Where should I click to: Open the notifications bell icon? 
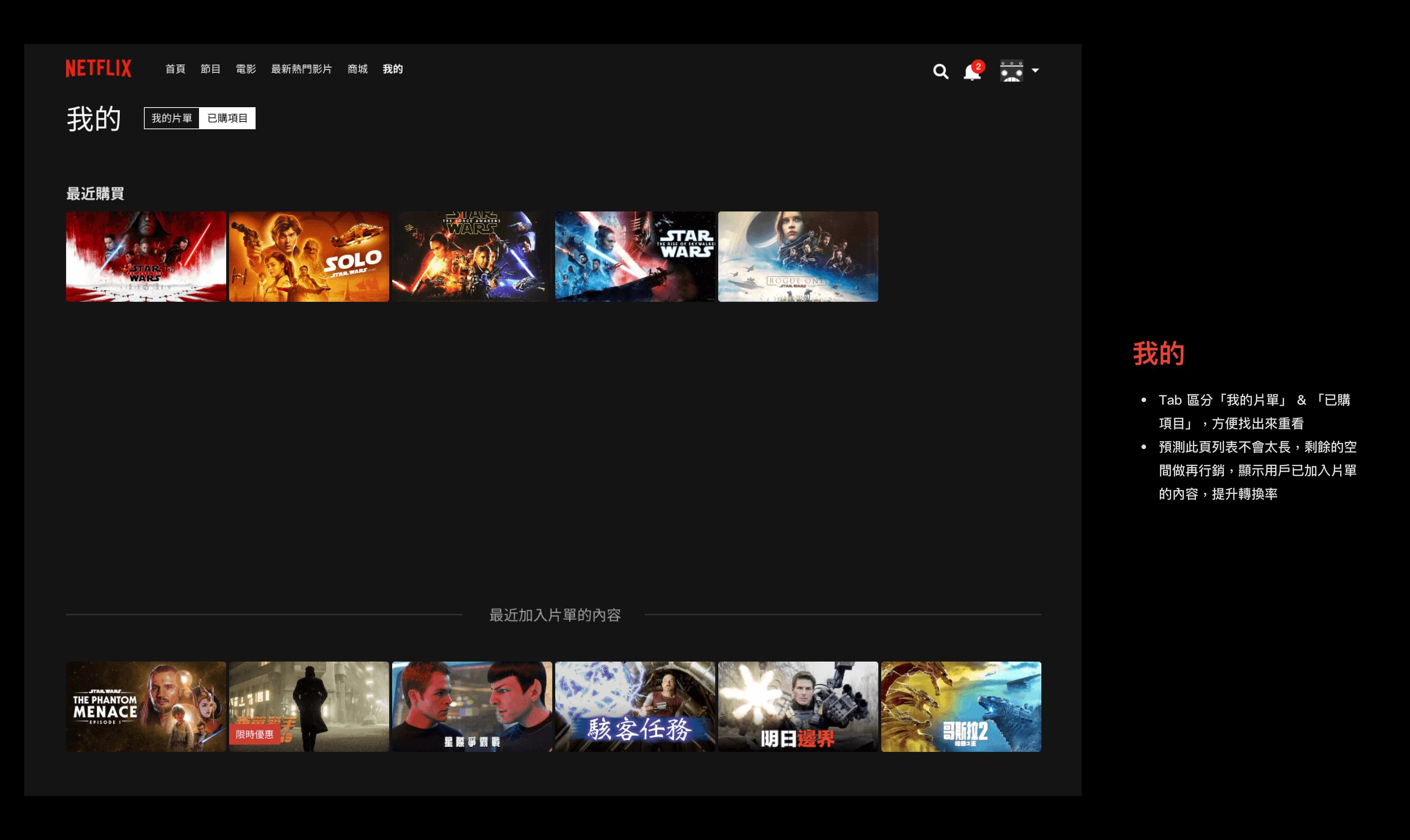click(972, 72)
